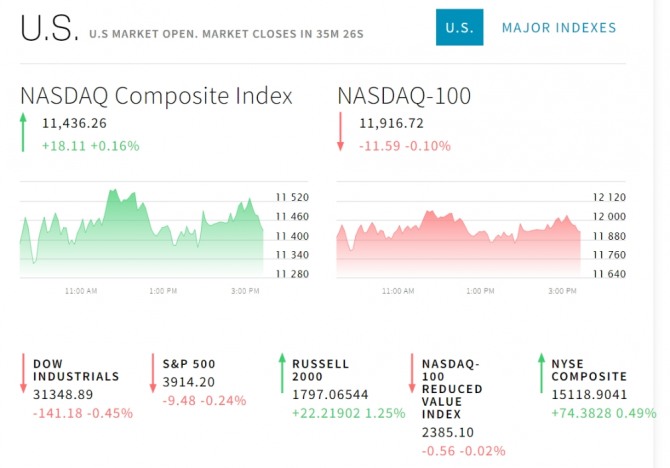
Task: Open the Dow Industrials index
Action: 76,370
